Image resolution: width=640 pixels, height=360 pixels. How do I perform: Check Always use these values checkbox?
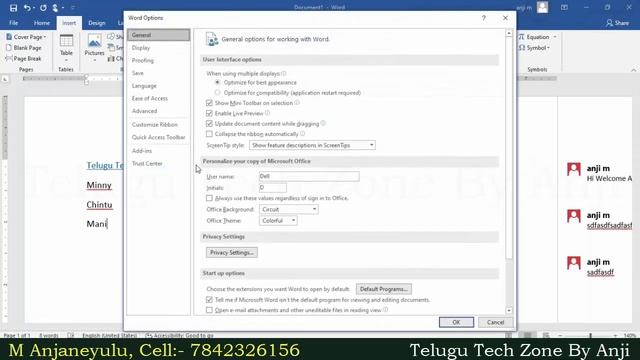click(209, 198)
